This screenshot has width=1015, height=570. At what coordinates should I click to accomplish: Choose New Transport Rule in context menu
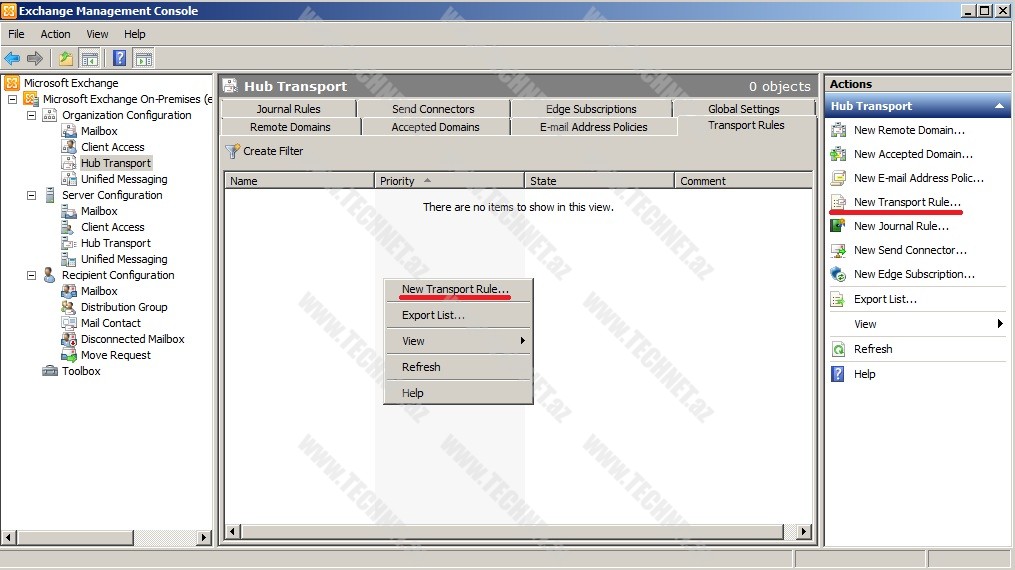tap(455, 289)
